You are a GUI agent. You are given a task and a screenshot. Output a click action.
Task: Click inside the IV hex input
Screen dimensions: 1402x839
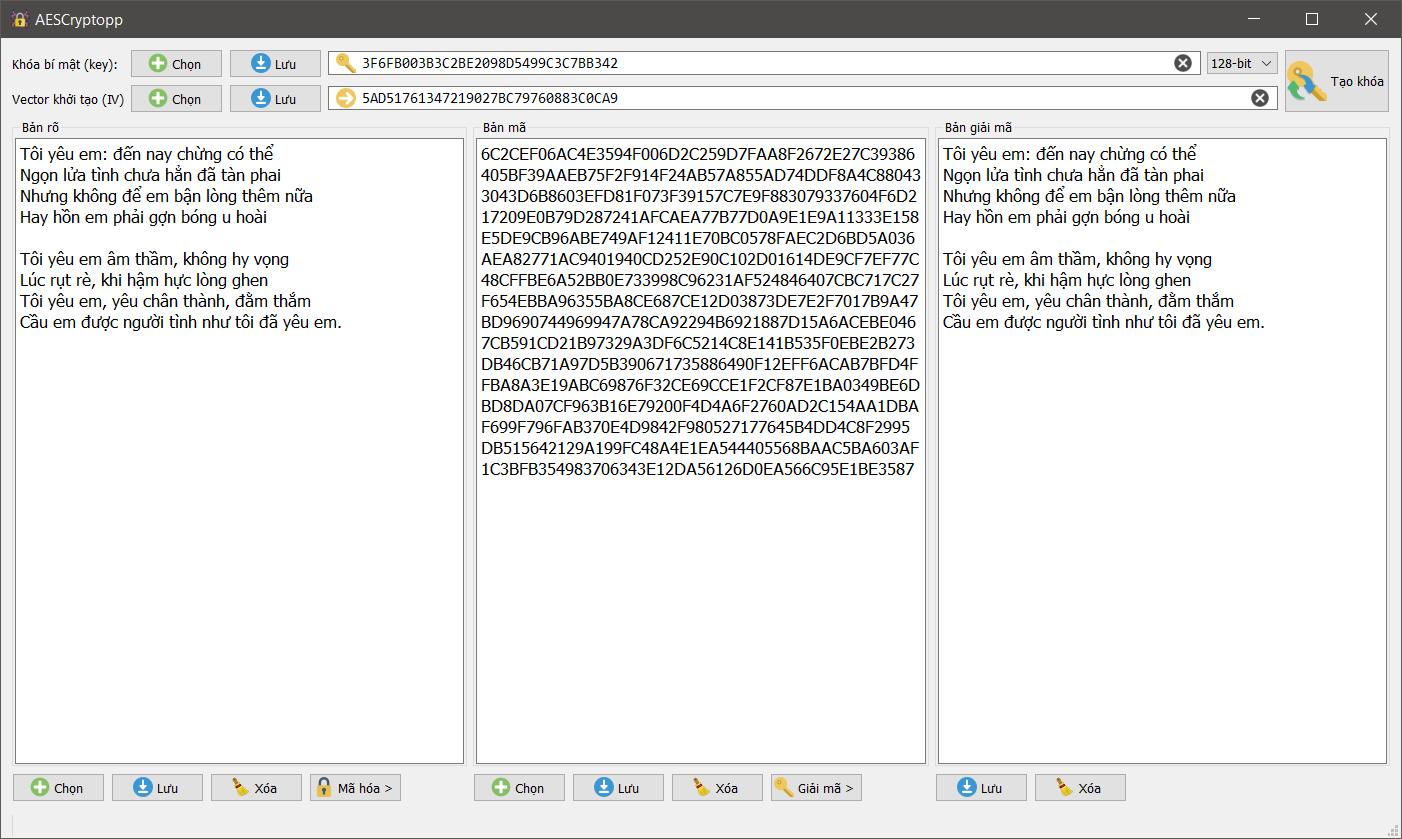tap(803, 98)
